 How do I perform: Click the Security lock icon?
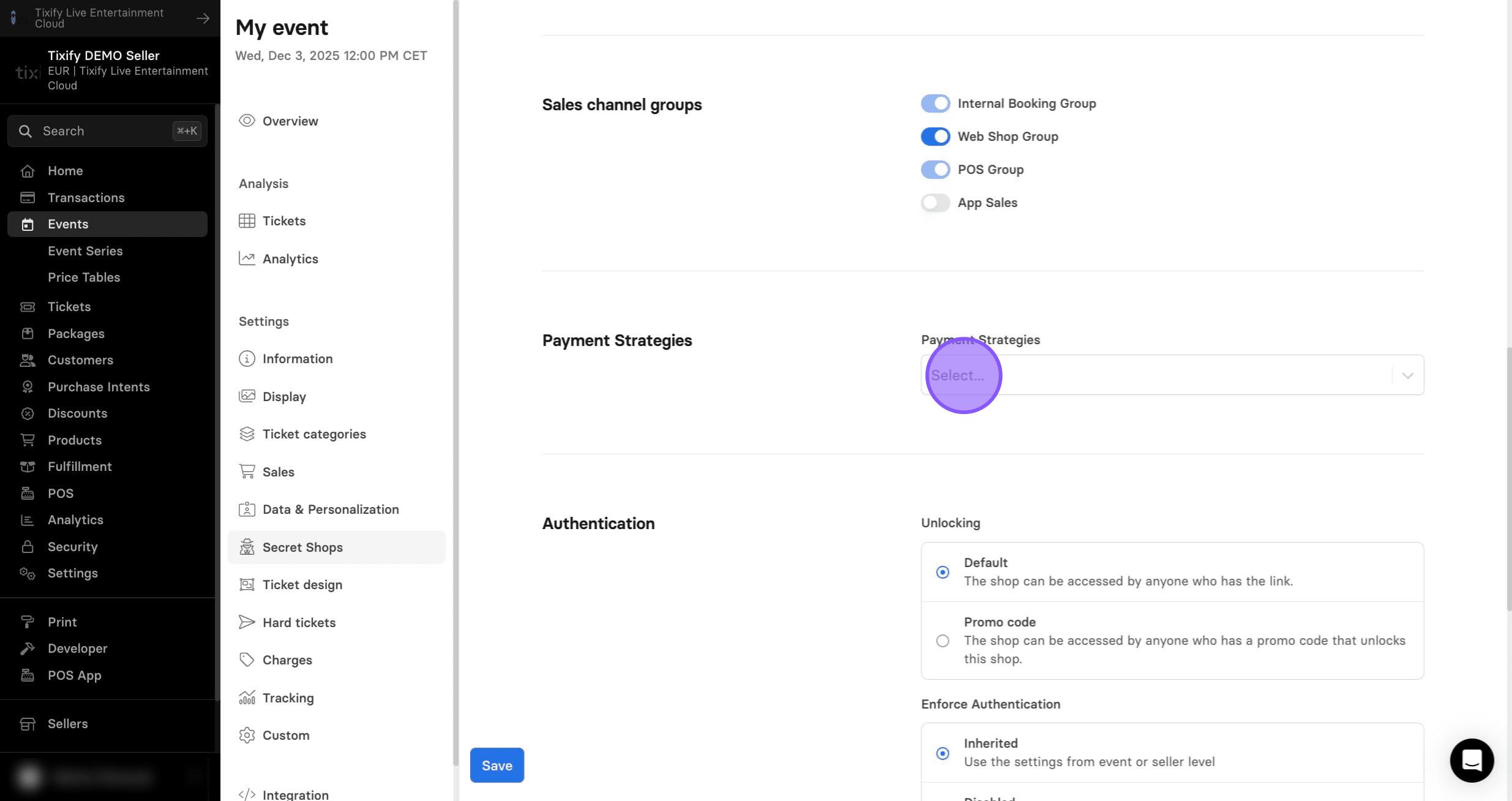click(28, 547)
